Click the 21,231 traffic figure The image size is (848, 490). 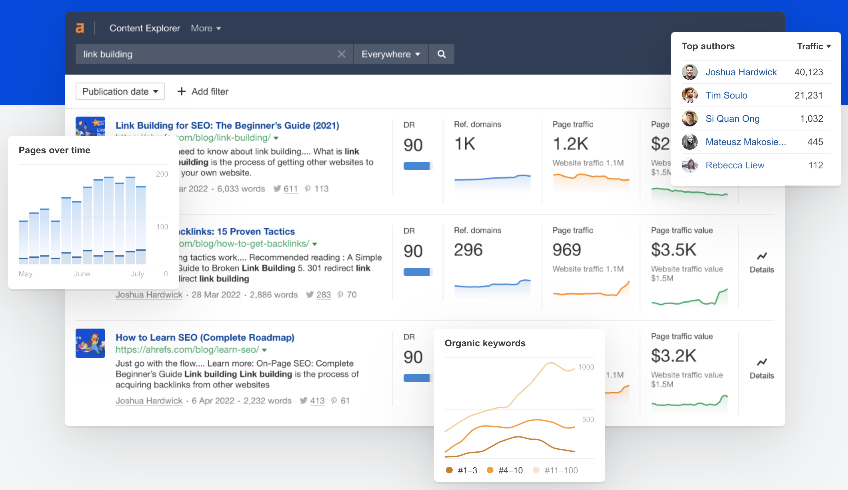[x=809, y=95]
